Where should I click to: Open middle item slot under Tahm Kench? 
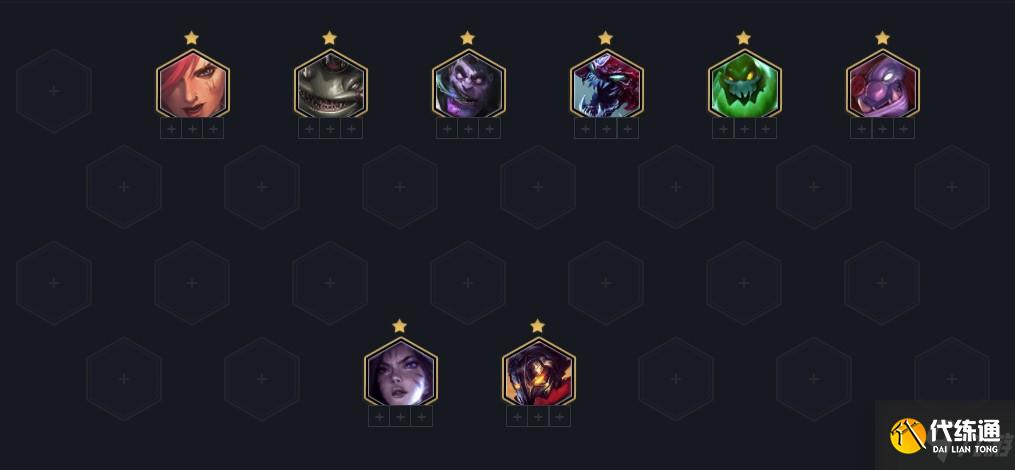(330, 129)
